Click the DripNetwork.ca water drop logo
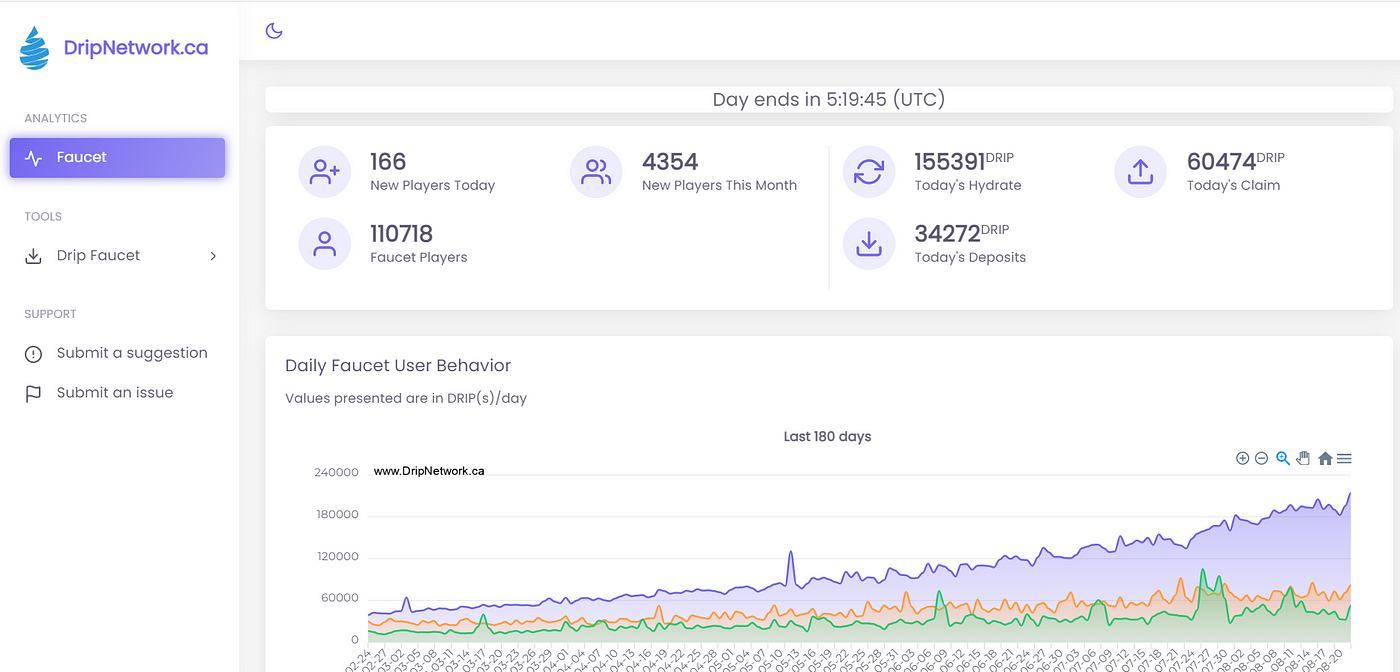This screenshot has height=672, width=1400. 35,48
